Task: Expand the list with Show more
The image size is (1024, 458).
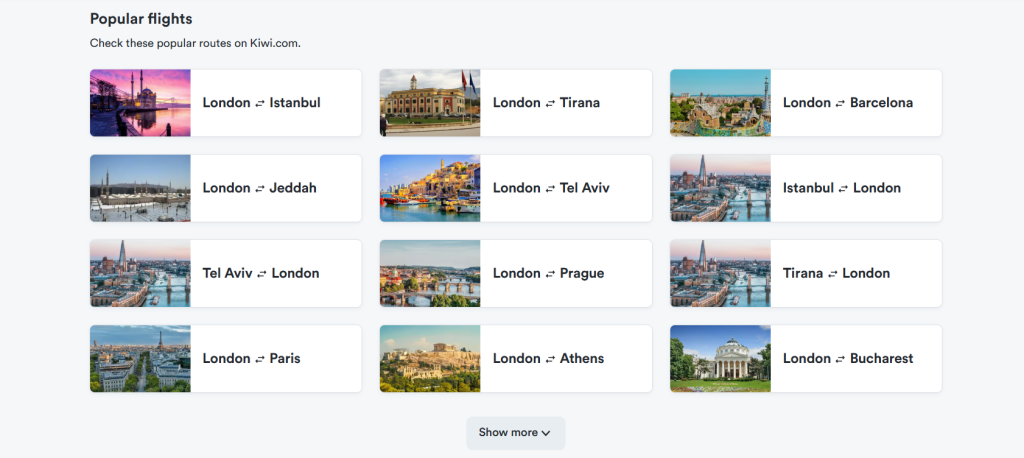Action: tap(515, 433)
